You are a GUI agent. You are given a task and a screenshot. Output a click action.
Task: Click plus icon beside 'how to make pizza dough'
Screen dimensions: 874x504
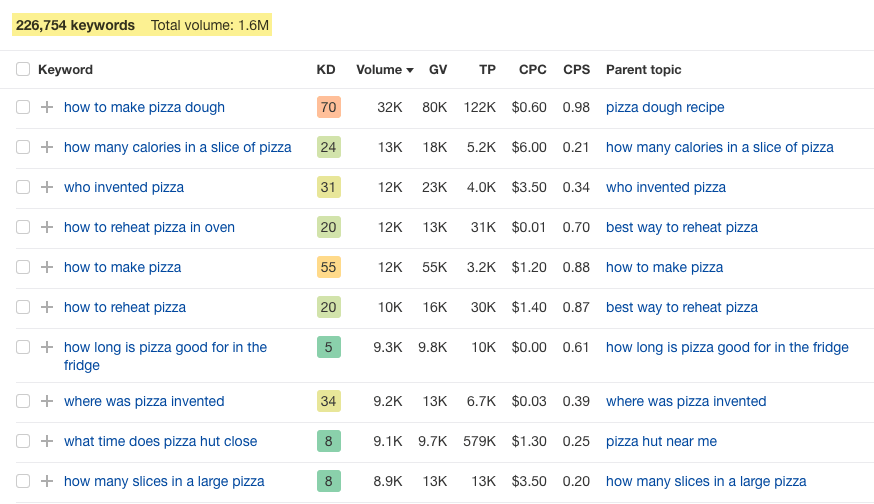(47, 107)
